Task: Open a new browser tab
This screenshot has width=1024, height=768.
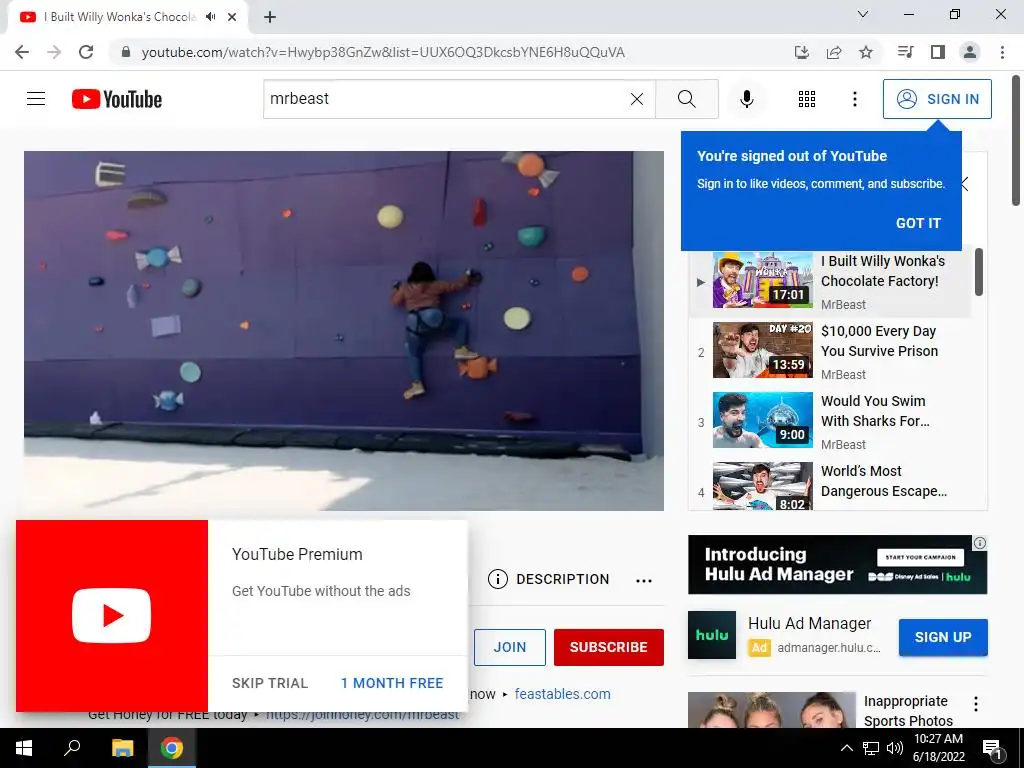Action: 270,17
